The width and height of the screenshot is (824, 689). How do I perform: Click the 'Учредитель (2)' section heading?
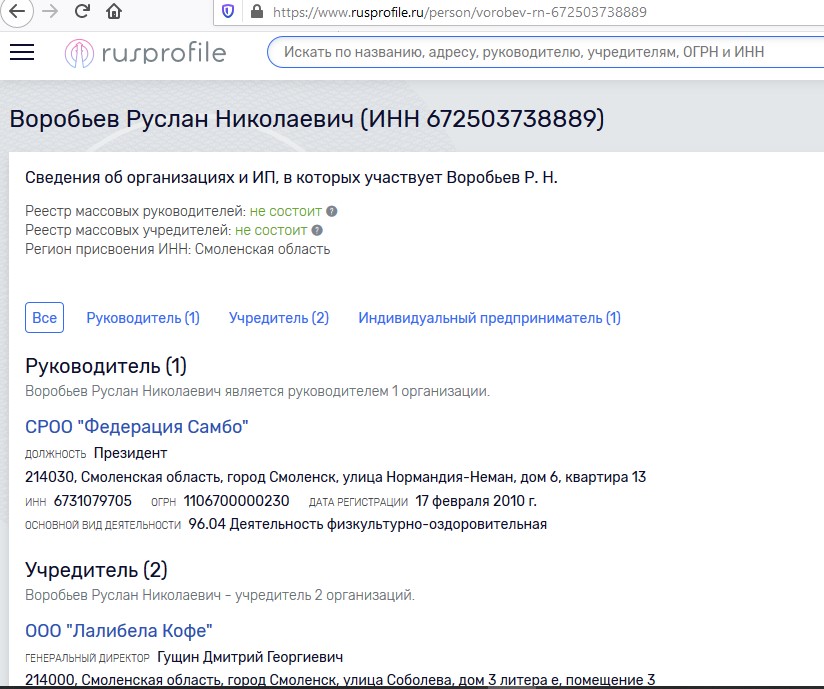(96, 570)
